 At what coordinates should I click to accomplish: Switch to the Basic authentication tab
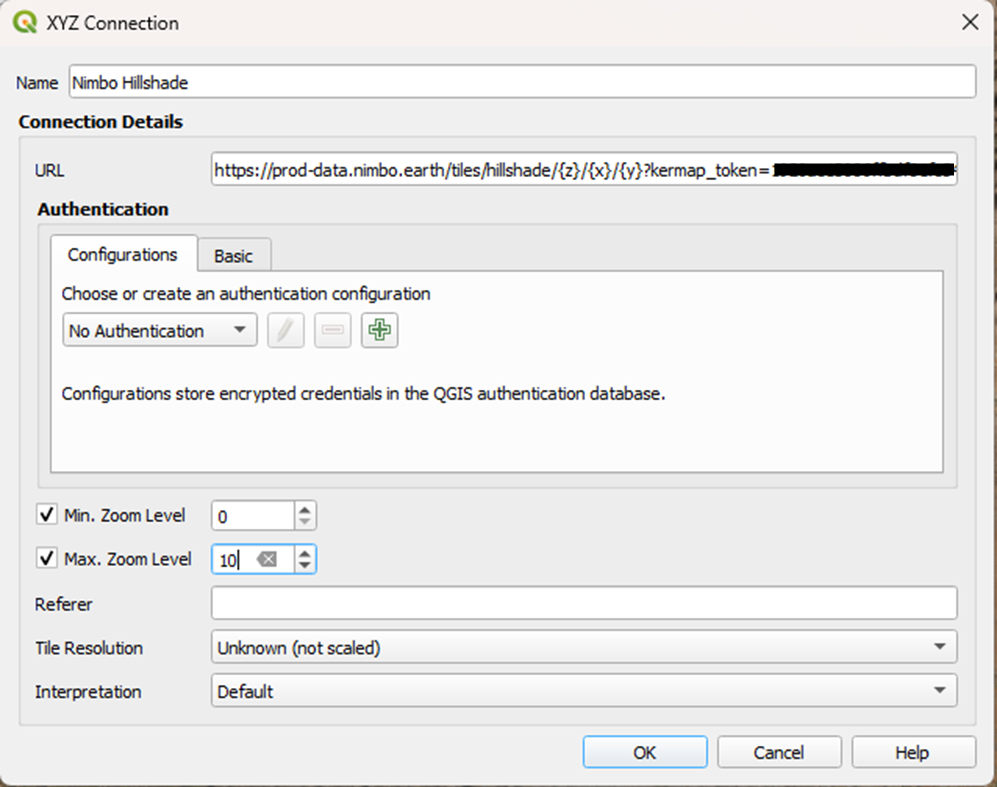(234, 255)
